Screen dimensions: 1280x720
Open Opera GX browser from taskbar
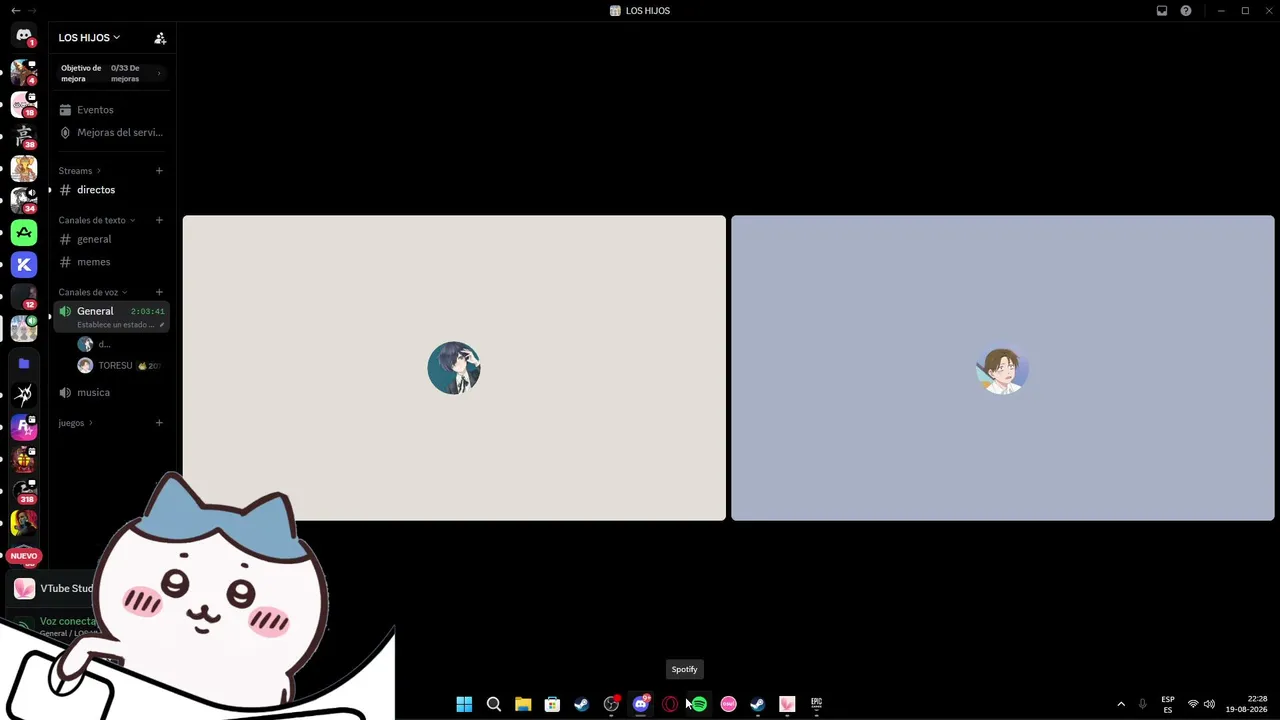670,704
